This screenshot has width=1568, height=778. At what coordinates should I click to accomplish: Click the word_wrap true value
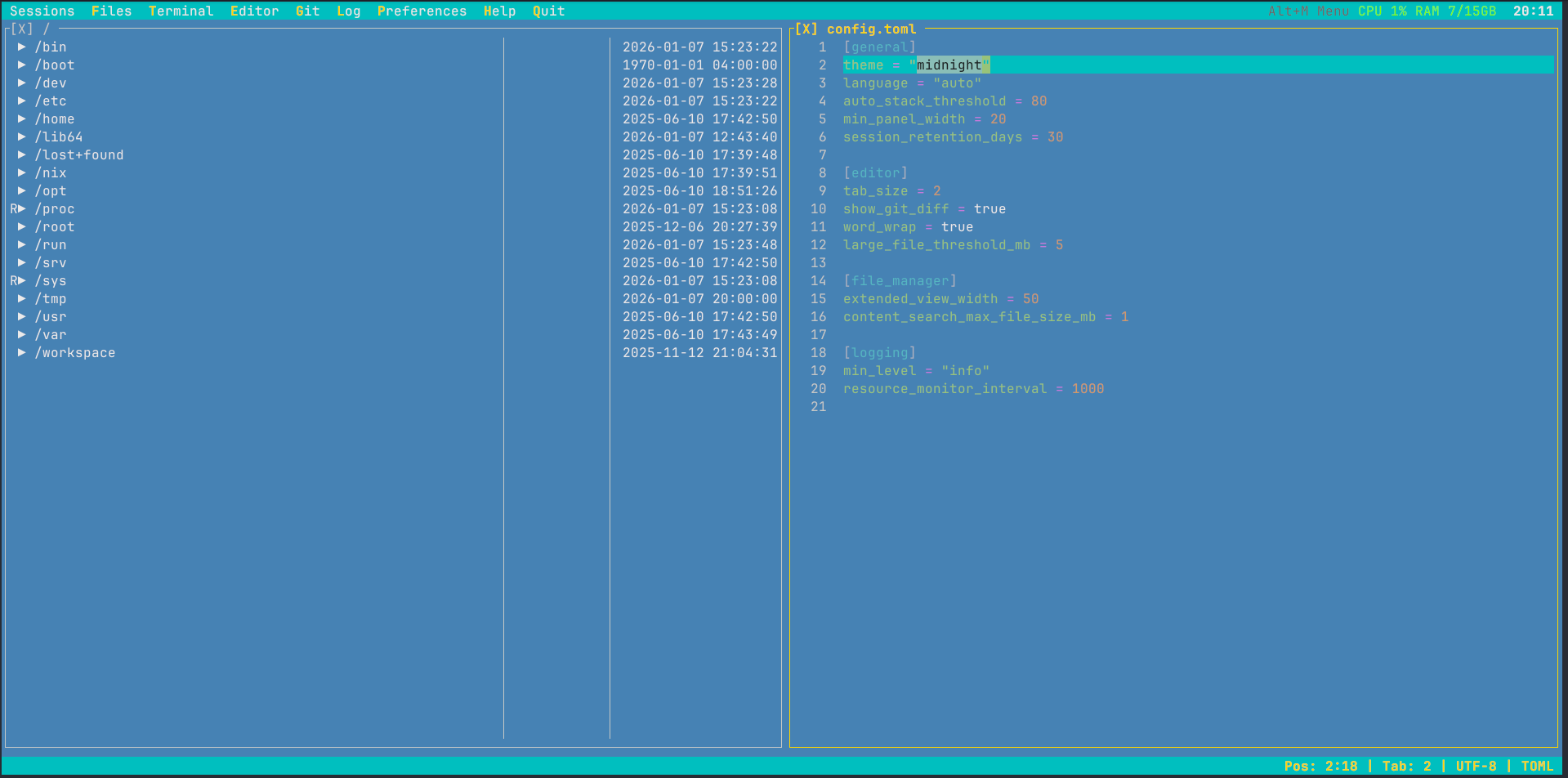[x=957, y=227]
